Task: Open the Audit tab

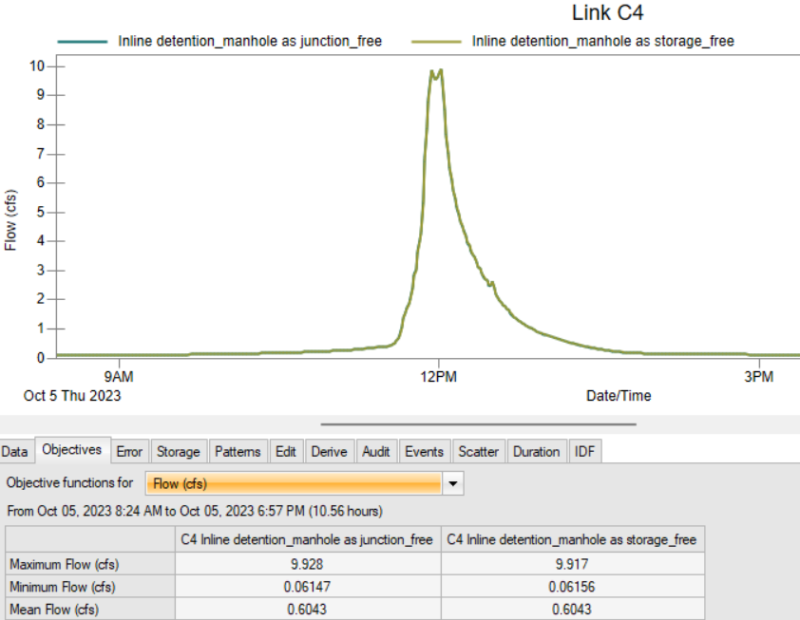Action: point(376,452)
